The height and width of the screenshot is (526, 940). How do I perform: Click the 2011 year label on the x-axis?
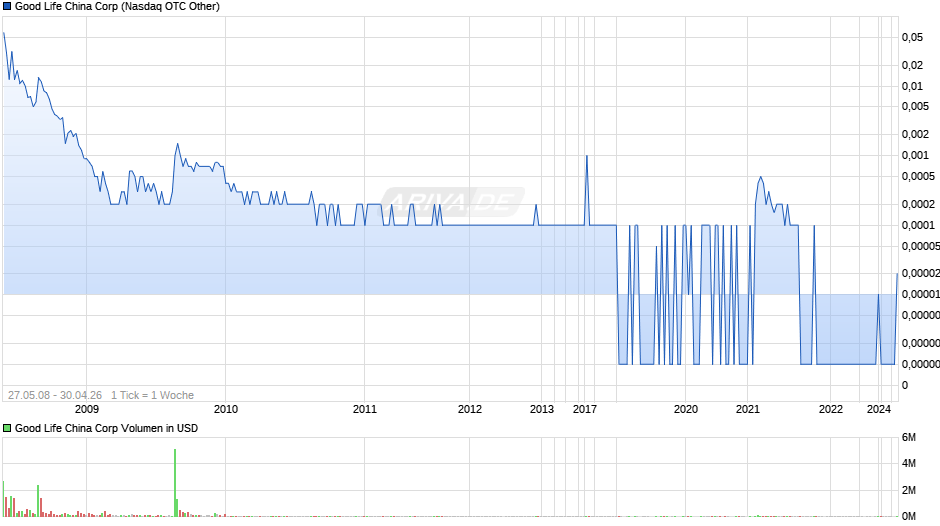coord(364,409)
